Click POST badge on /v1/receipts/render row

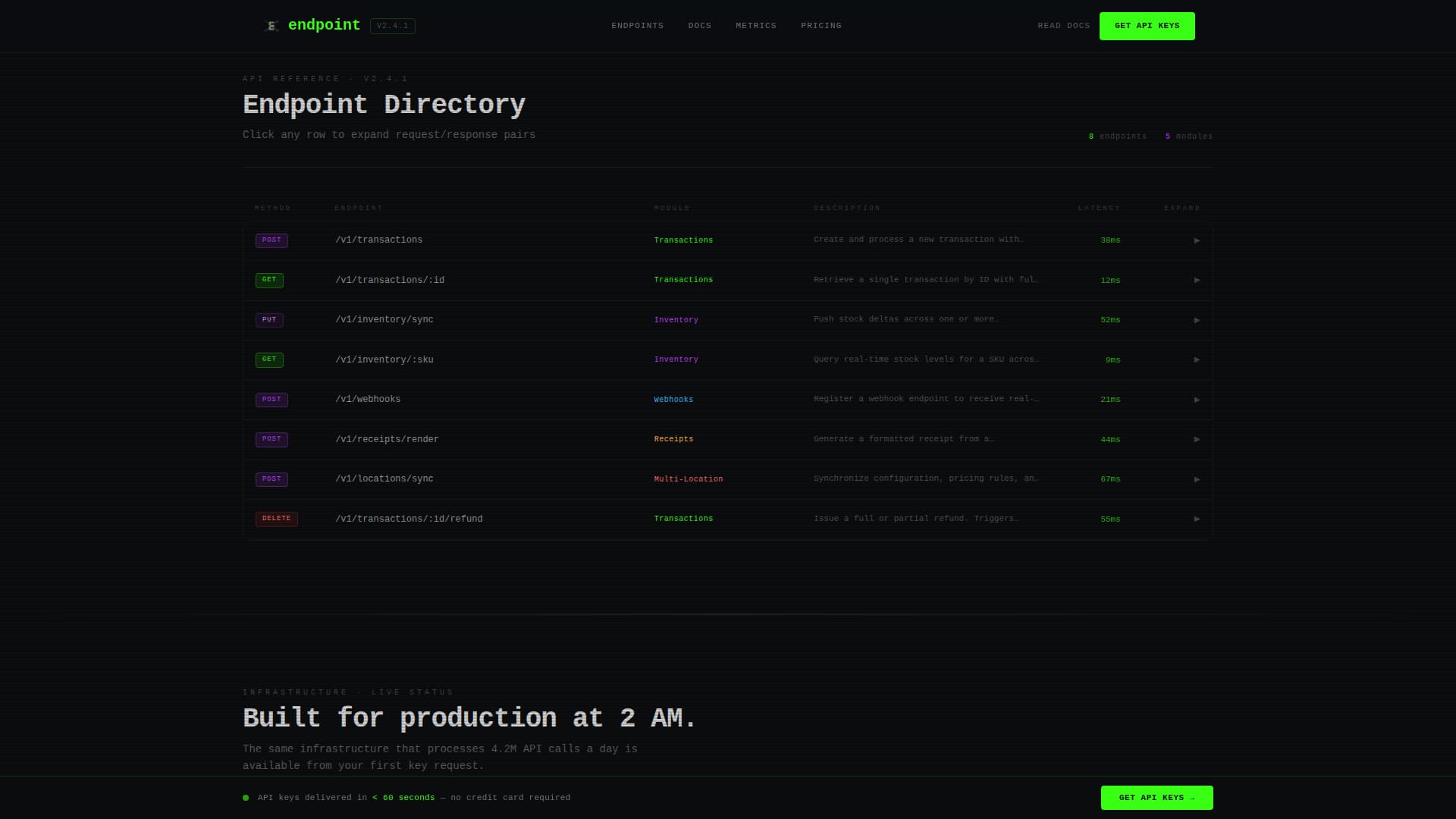pyautogui.click(x=271, y=439)
